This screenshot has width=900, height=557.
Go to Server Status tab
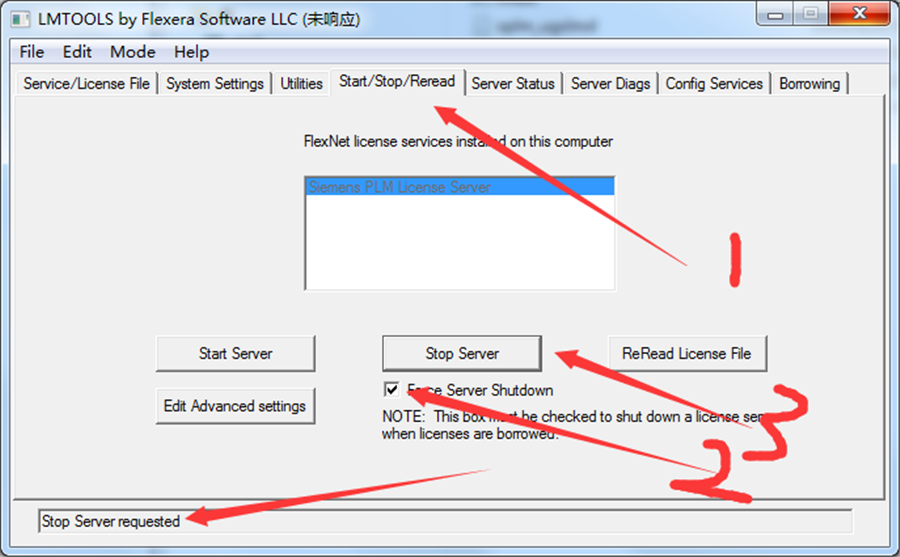tap(513, 84)
